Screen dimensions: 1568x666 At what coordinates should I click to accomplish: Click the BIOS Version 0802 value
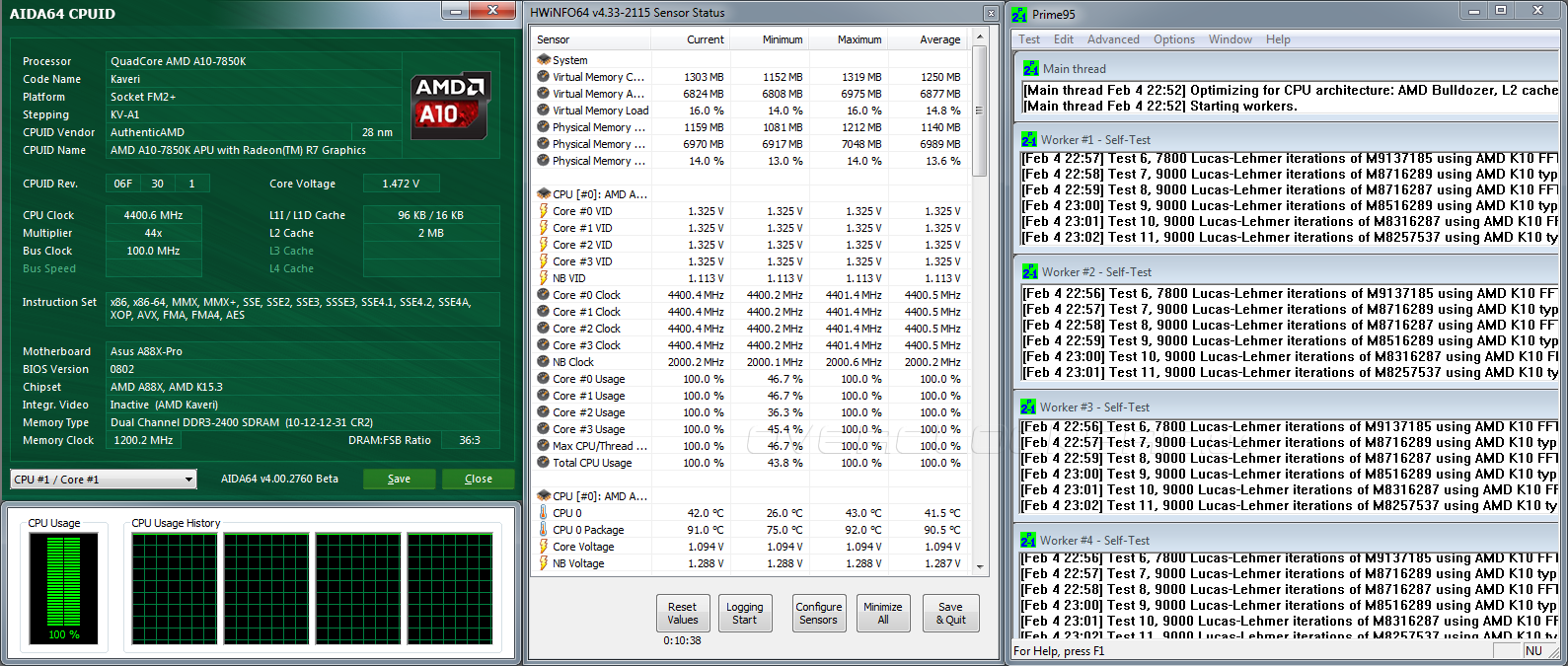[302, 369]
